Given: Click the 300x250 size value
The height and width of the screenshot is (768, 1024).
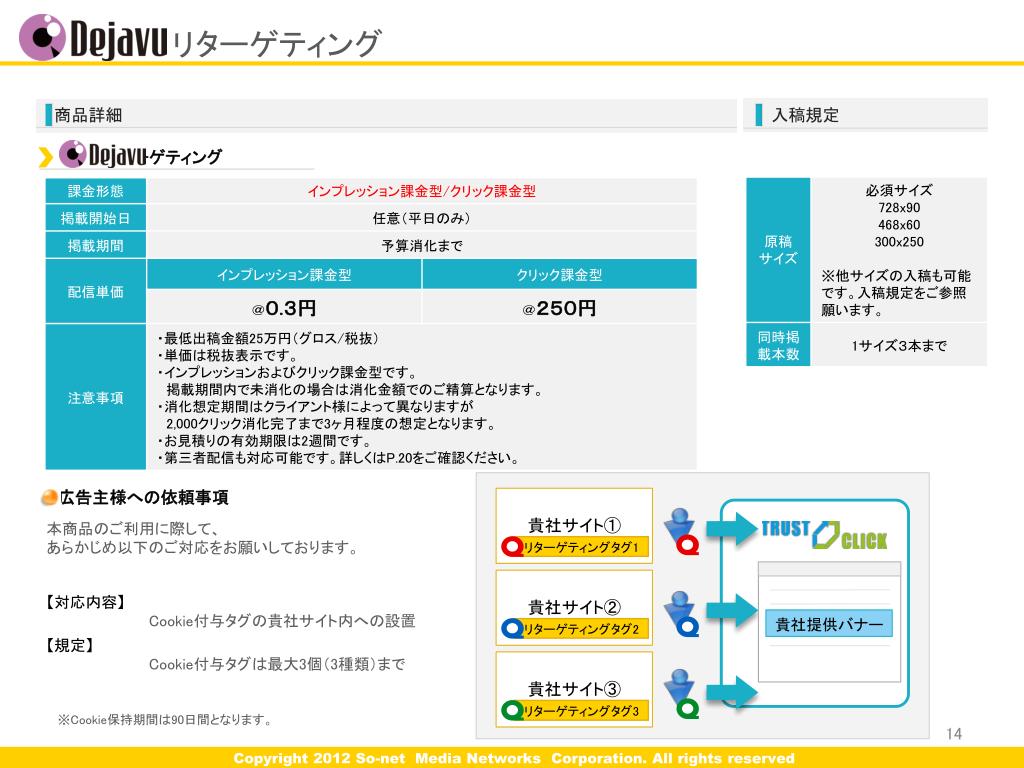Looking at the screenshot, I should tap(899, 242).
